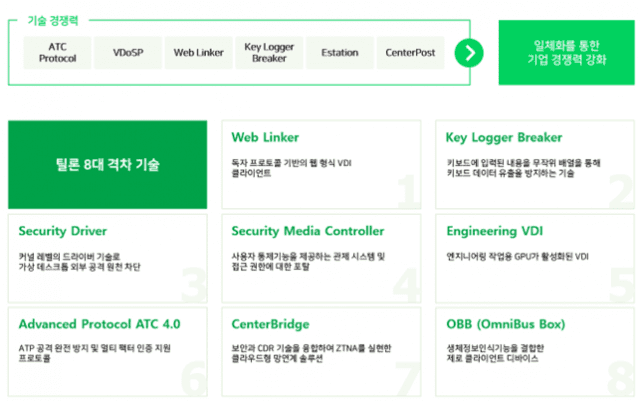Click the Estation tile

pos(340,53)
